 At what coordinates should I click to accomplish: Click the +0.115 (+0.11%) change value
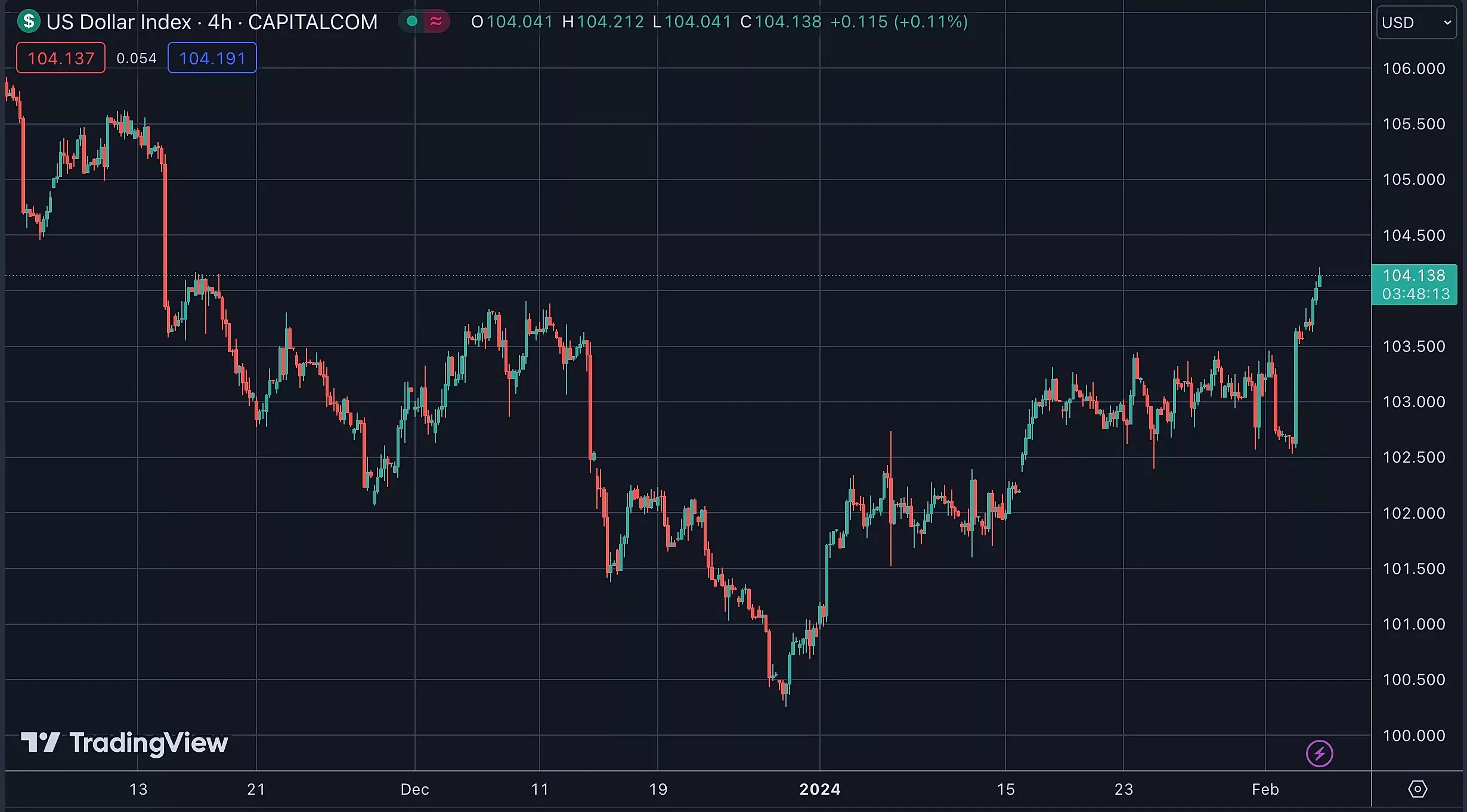(x=899, y=22)
